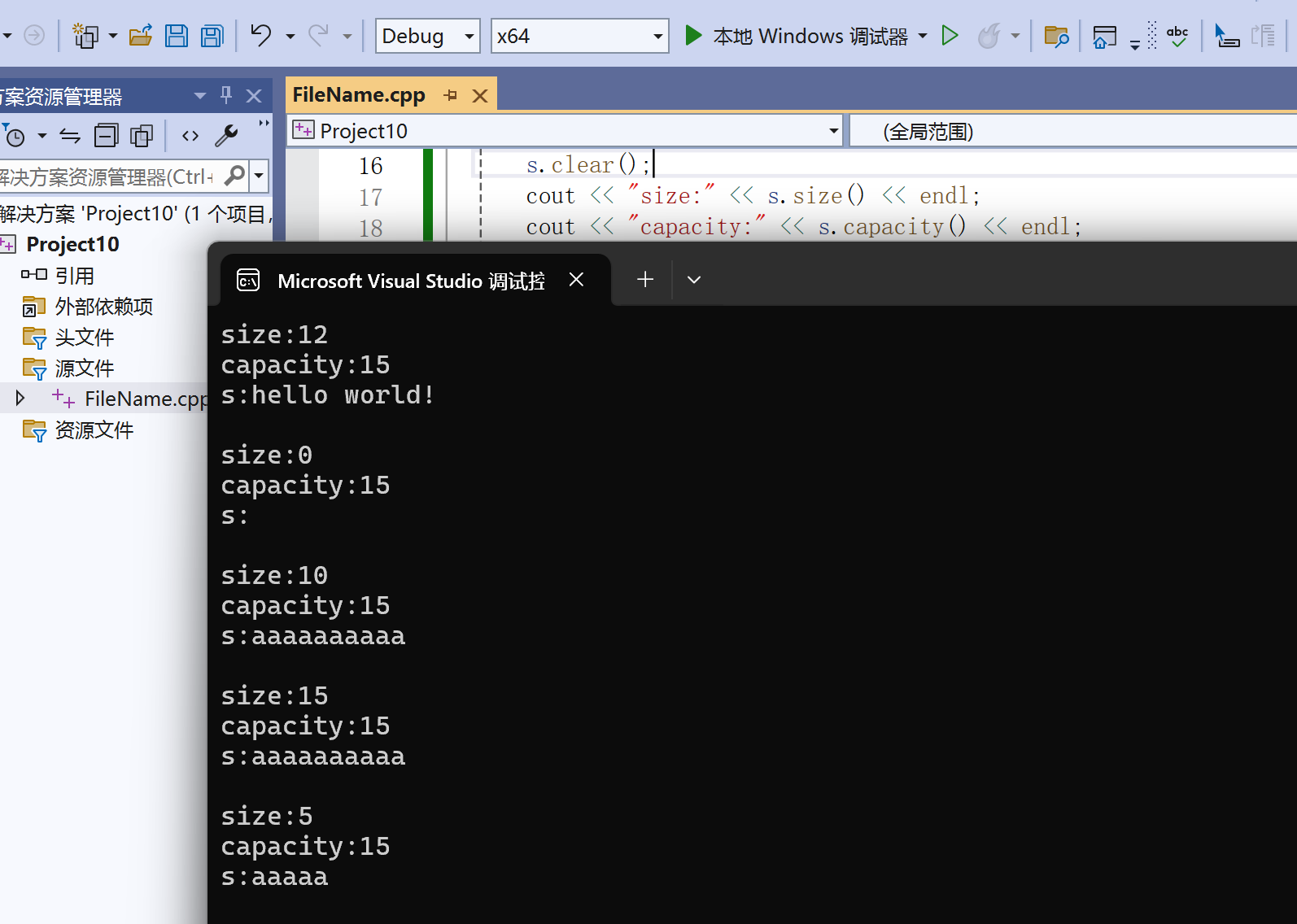Open Solution Explorer window options dropdown arrow
This screenshot has height=924, width=1297.
click(200, 96)
